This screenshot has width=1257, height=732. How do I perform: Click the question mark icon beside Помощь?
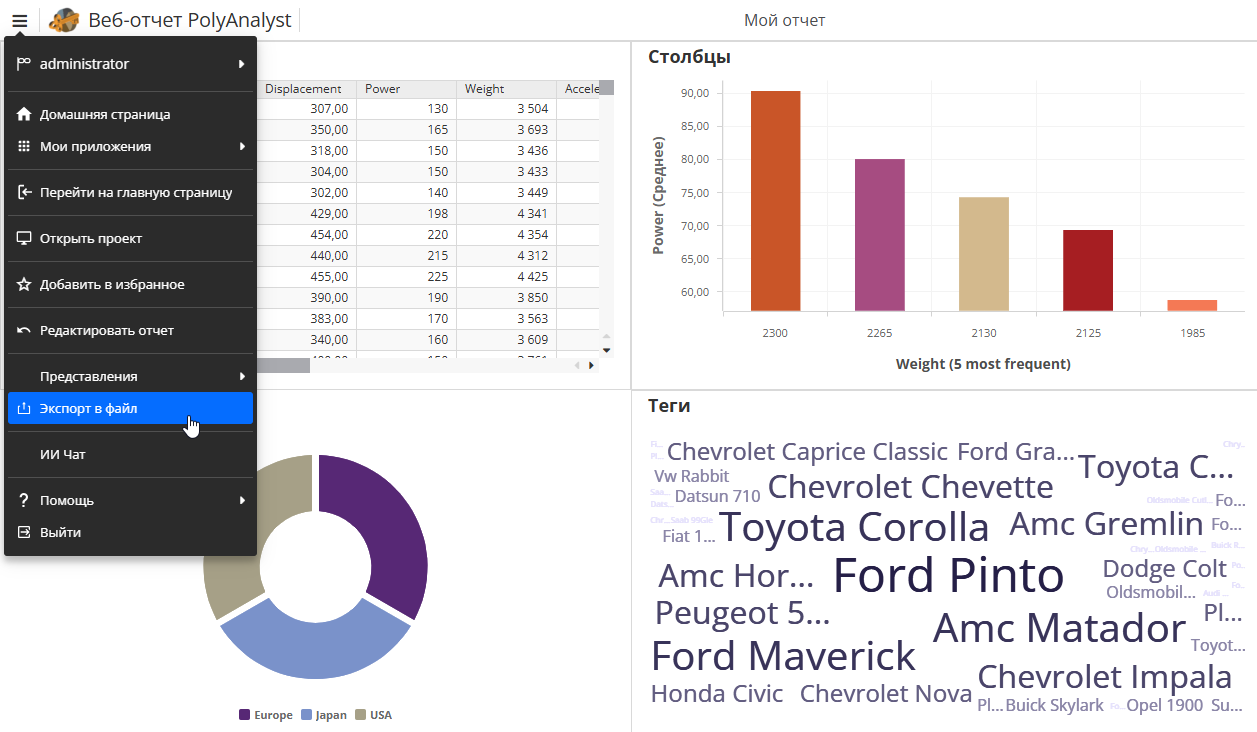pyautogui.click(x=24, y=500)
